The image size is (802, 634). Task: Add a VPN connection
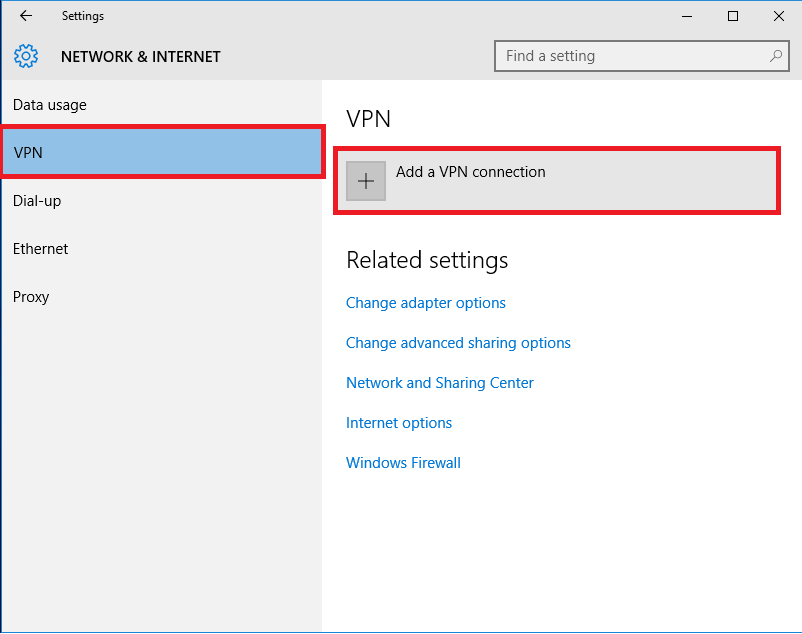pyautogui.click(x=557, y=180)
